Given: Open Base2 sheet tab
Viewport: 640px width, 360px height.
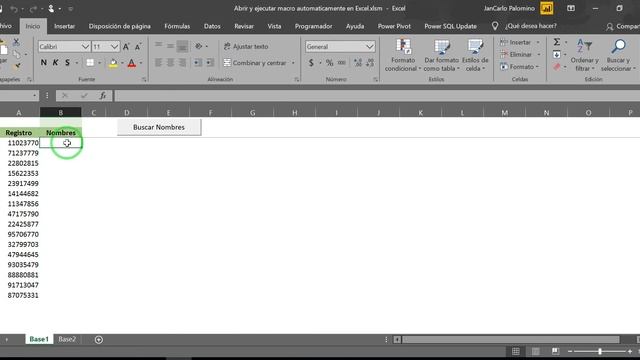Looking at the screenshot, I should click(x=67, y=339).
